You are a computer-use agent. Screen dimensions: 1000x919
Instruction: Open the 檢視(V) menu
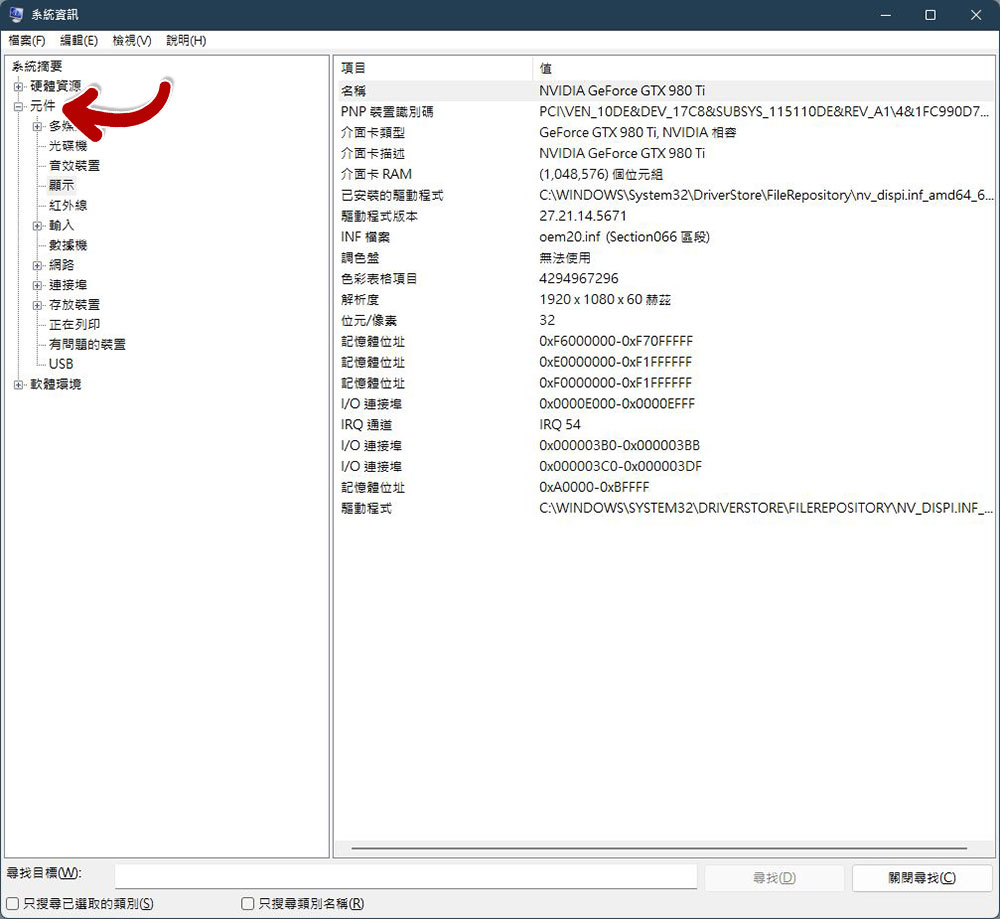tap(131, 40)
